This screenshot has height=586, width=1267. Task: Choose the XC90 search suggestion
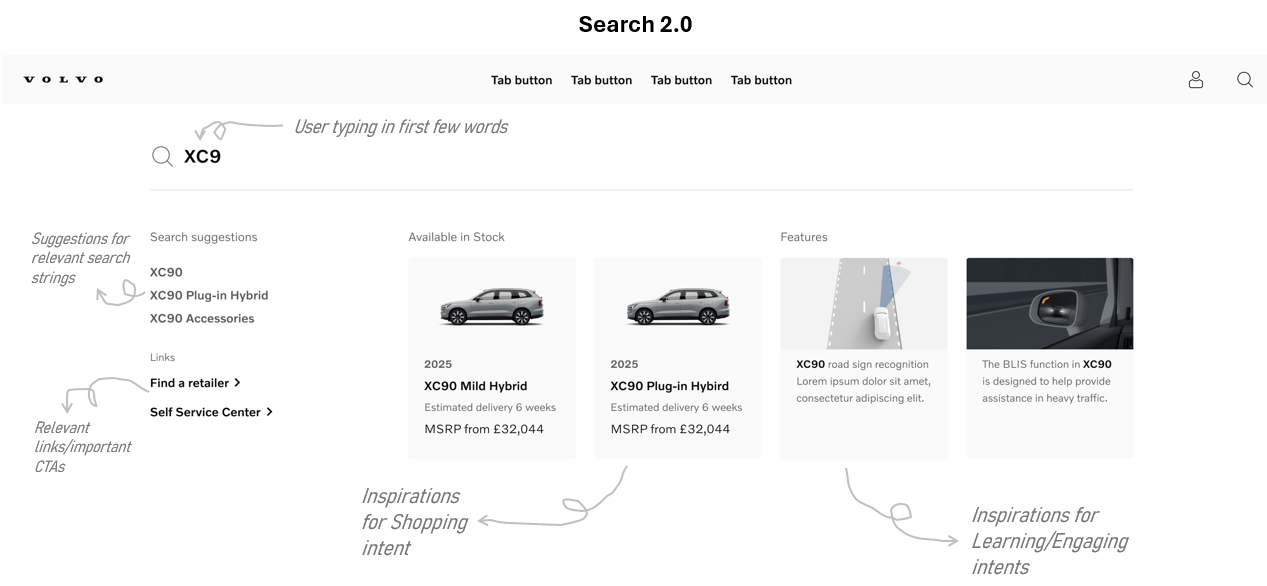(x=166, y=272)
